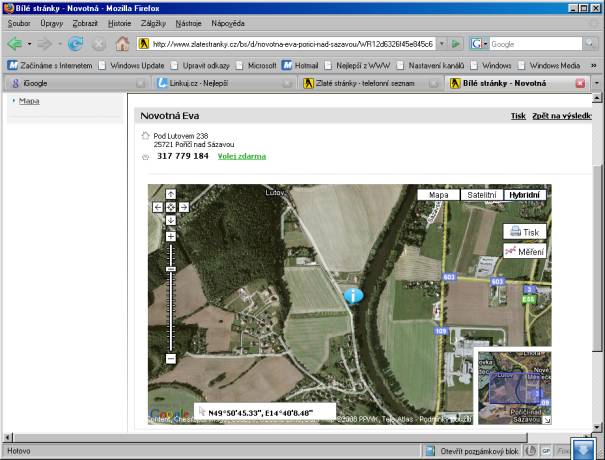Open the Záložky menu
Viewport: 605px width, 460px height.
[150, 22]
